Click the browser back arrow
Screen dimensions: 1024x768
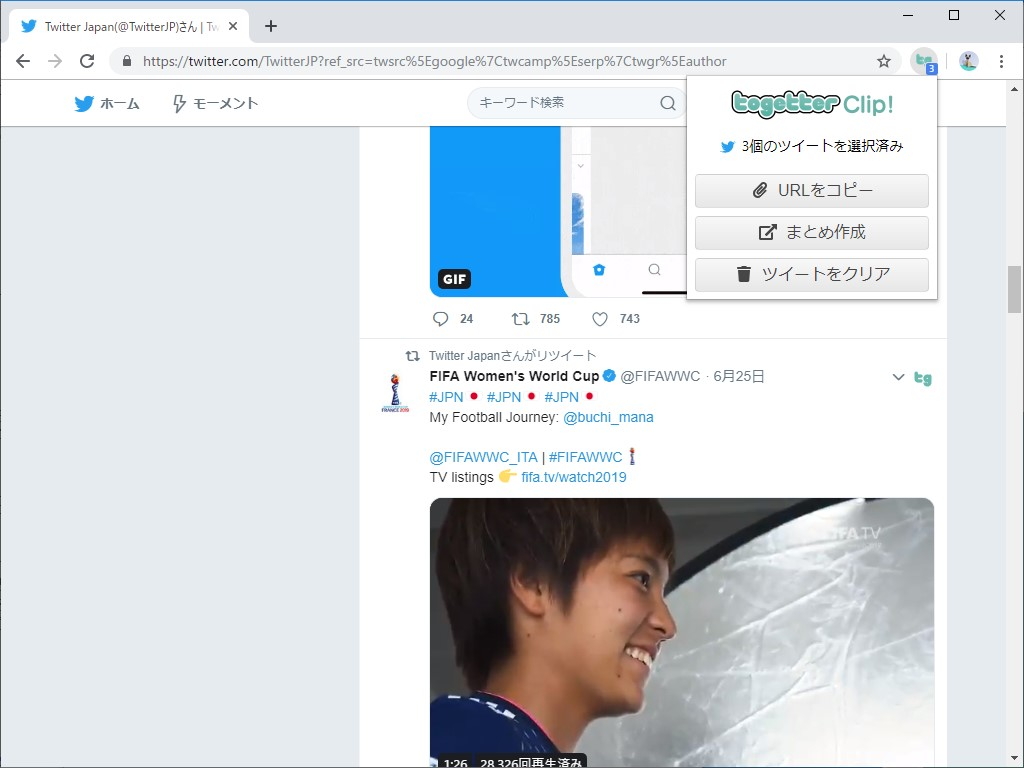pyautogui.click(x=23, y=61)
